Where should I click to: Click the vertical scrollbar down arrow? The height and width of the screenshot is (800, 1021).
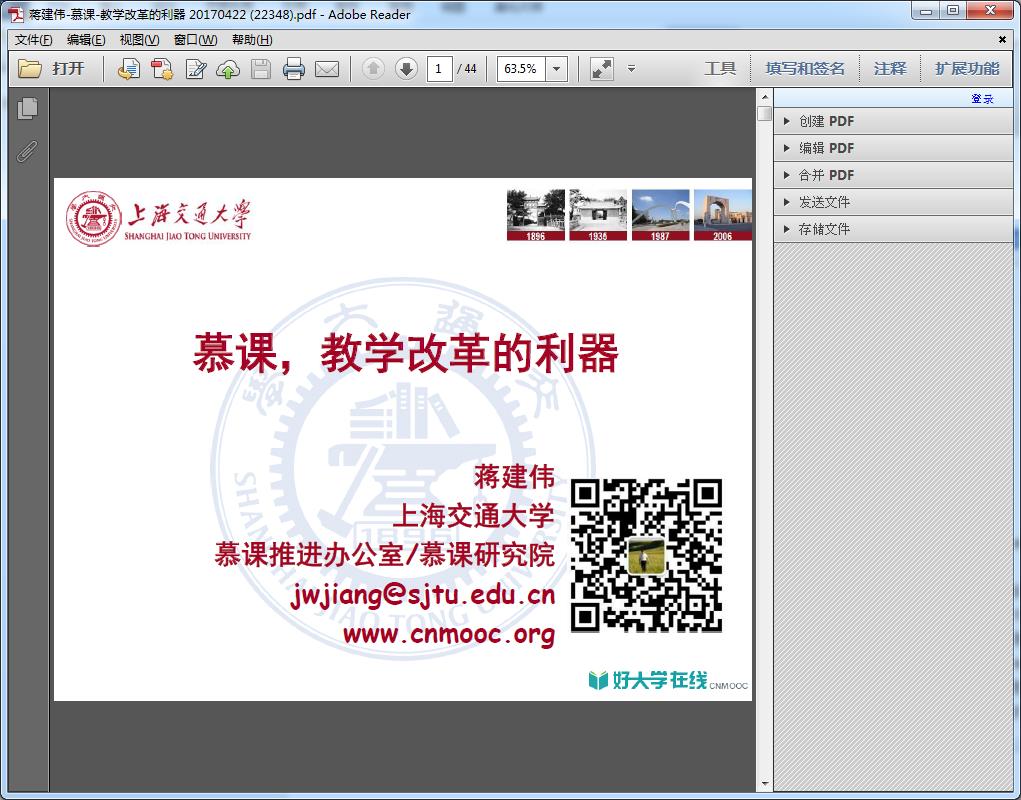click(x=765, y=784)
